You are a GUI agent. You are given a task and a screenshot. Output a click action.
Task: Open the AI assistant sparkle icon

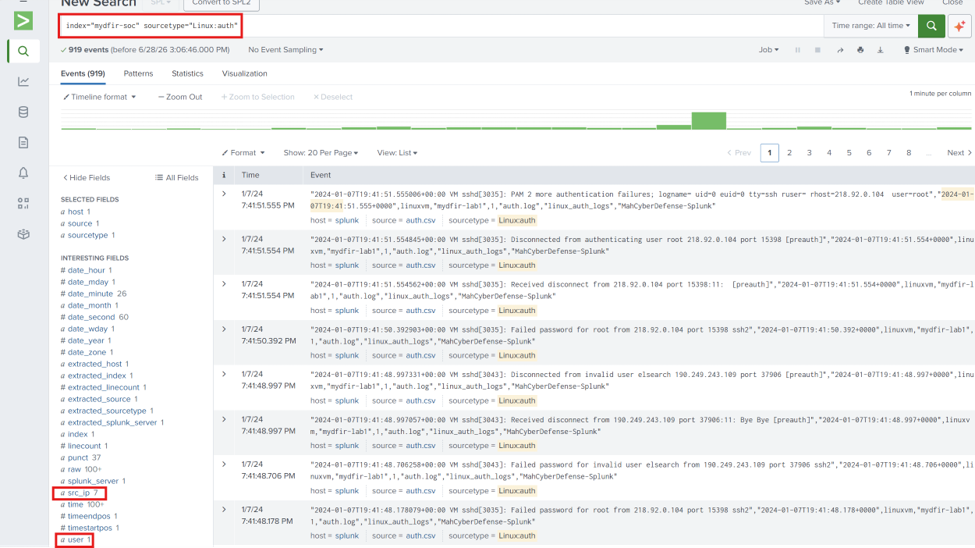tap(959, 26)
